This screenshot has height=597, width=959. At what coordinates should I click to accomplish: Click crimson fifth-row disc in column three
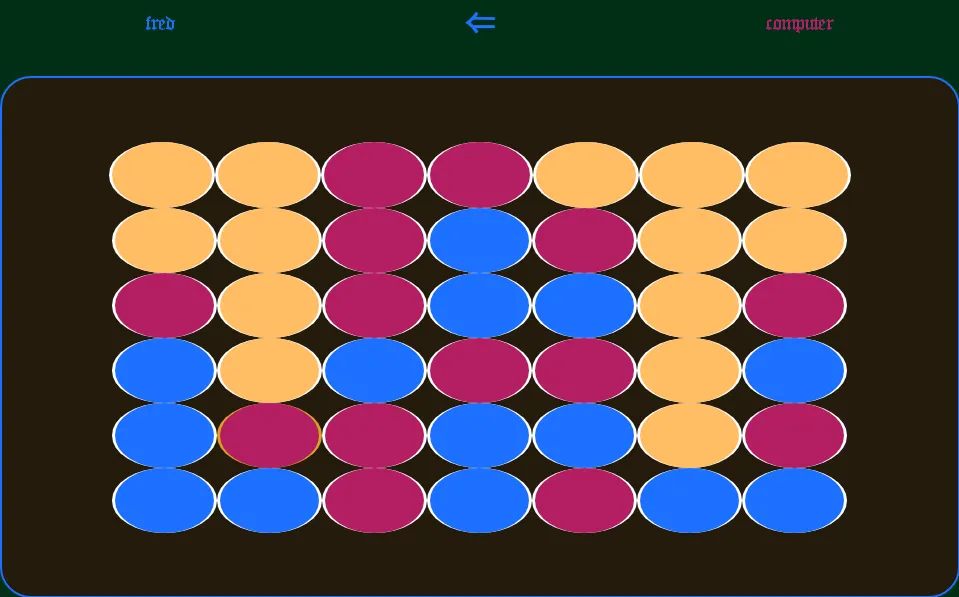pos(374,436)
